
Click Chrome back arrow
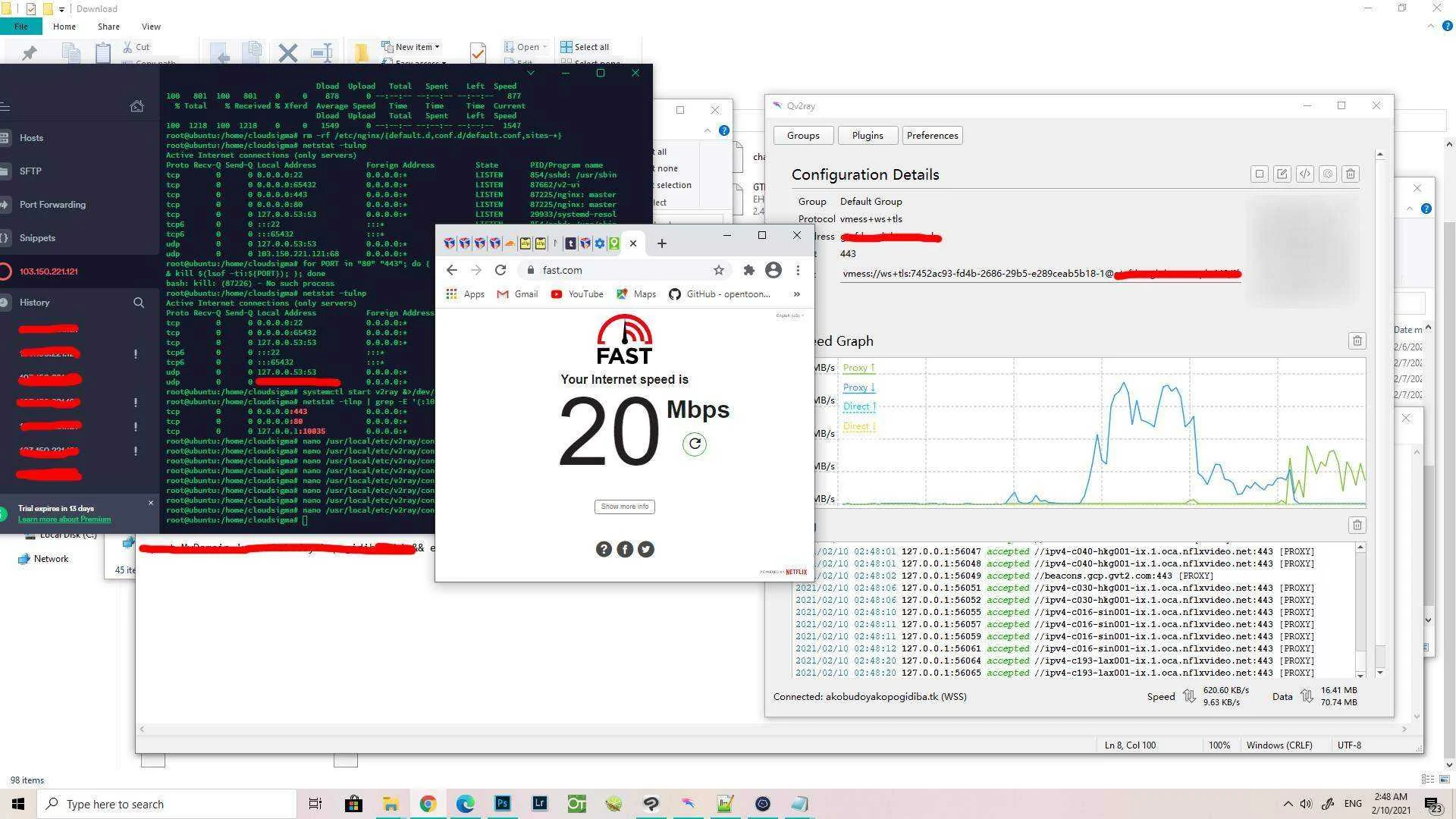(452, 270)
